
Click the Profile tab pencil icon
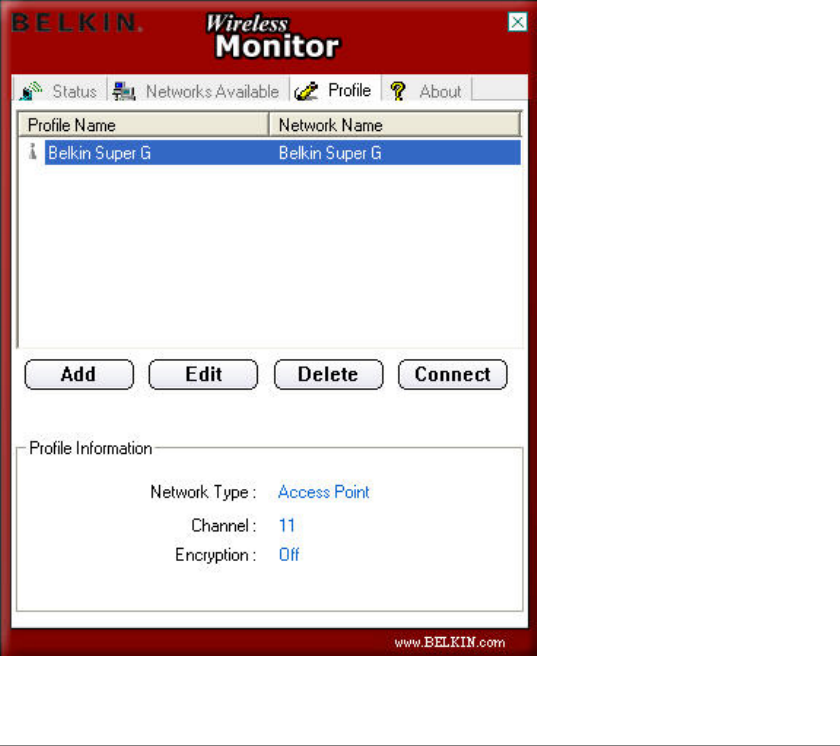(306, 91)
